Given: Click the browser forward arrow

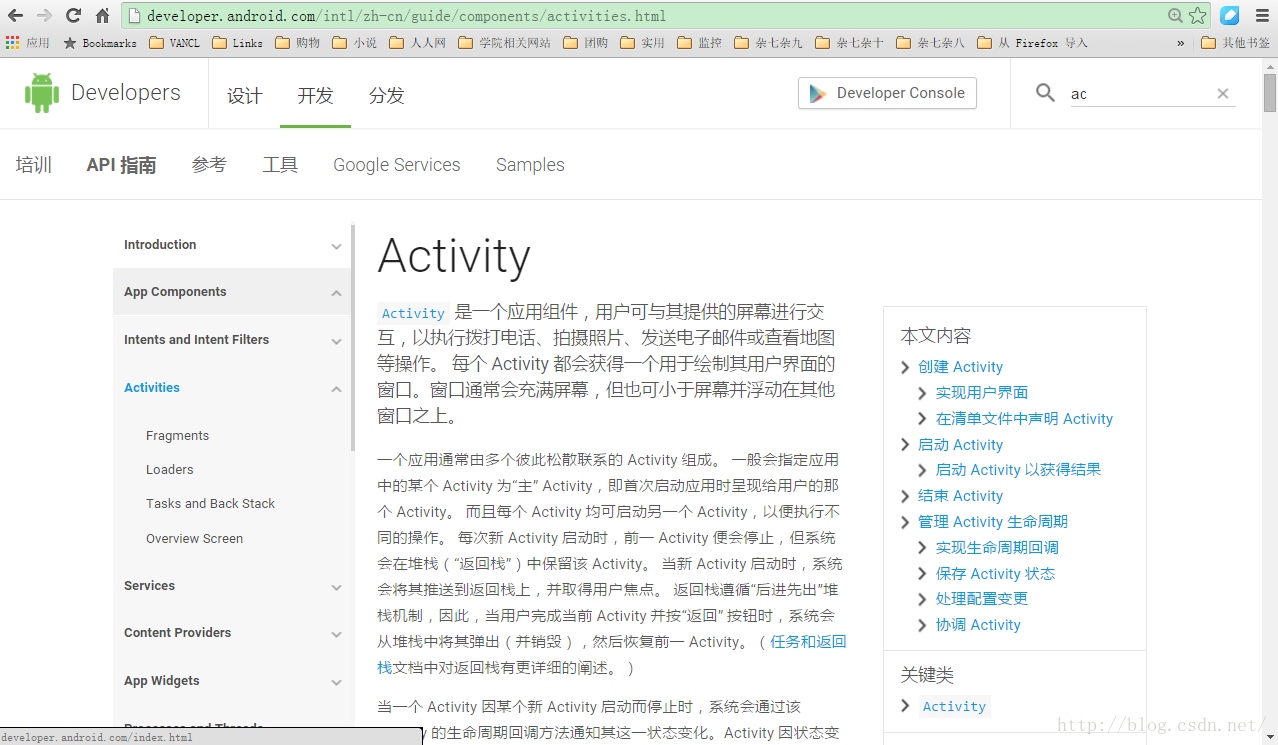Looking at the screenshot, I should tap(44, 15).
